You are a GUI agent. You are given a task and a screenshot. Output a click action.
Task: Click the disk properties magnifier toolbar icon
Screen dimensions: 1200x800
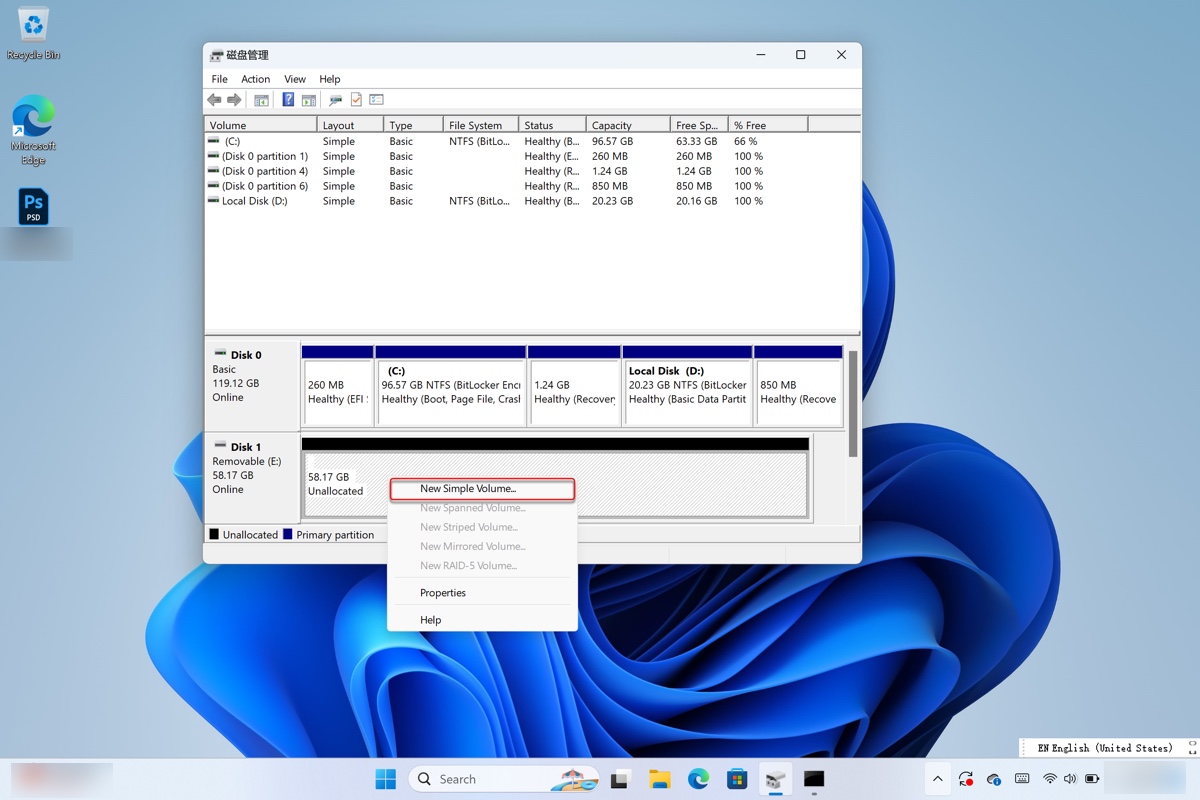335,99
